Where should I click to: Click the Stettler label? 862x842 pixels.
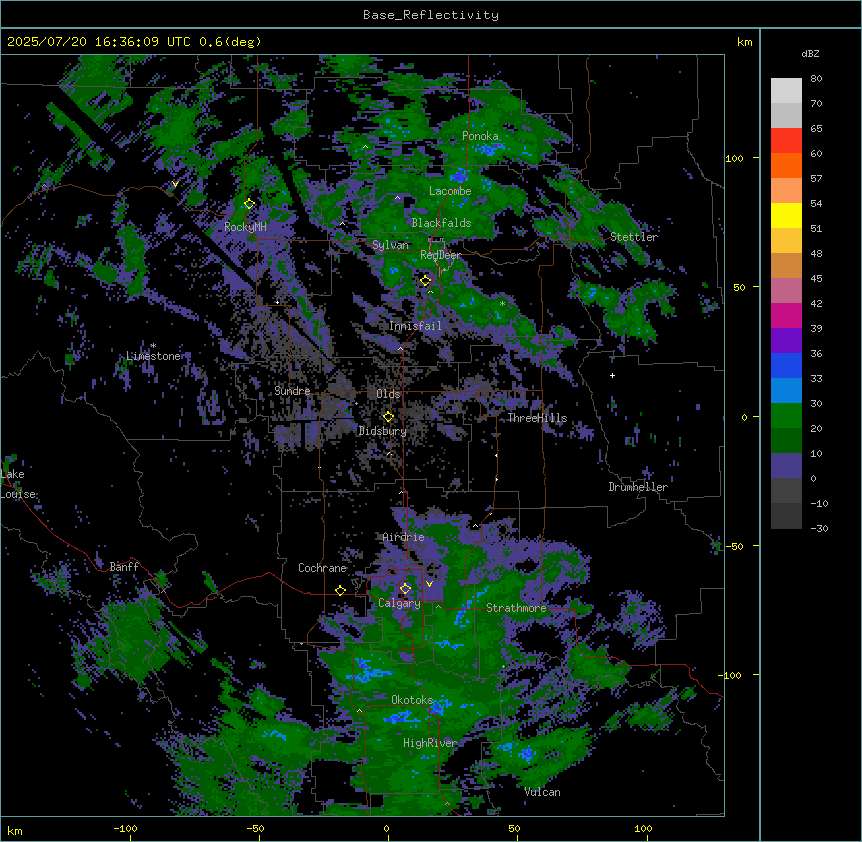[x=633, y=237]
